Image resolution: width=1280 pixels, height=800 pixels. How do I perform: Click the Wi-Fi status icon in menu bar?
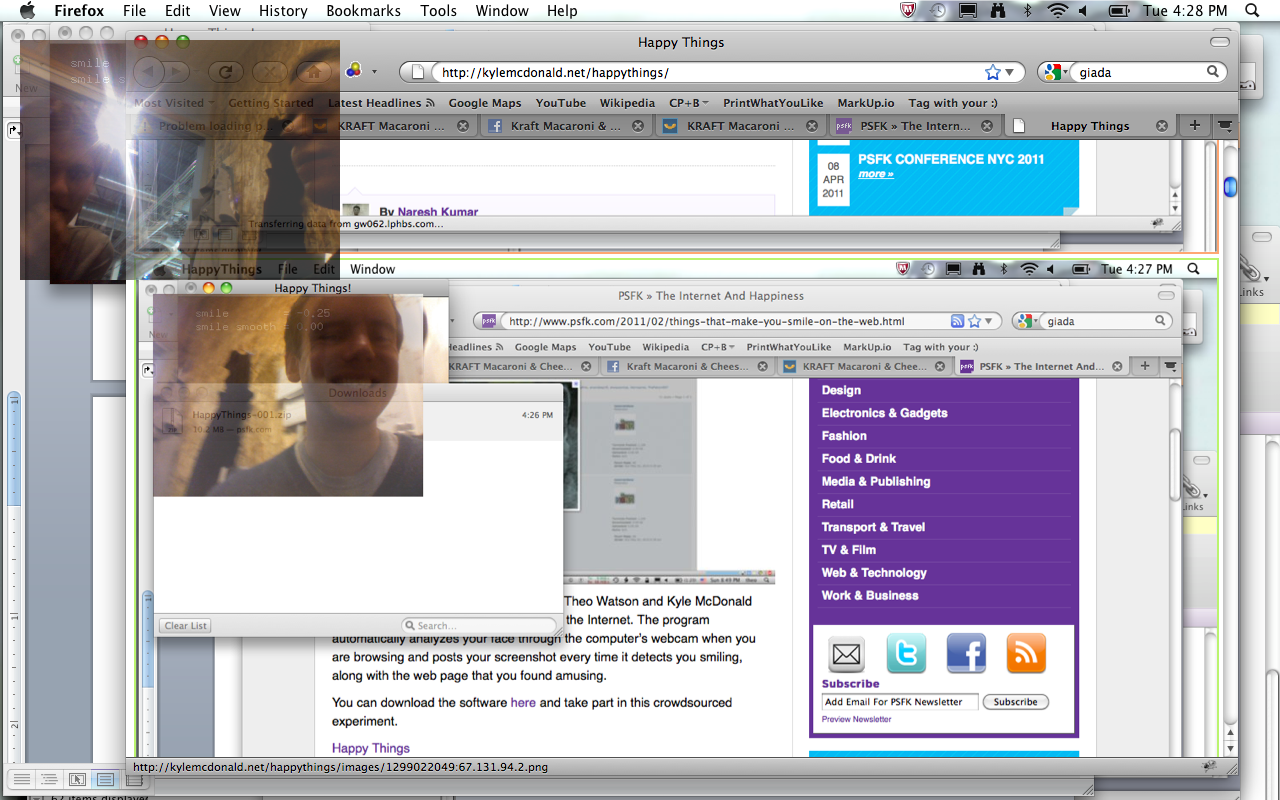pyautogui.click(x=1057, y=11)
